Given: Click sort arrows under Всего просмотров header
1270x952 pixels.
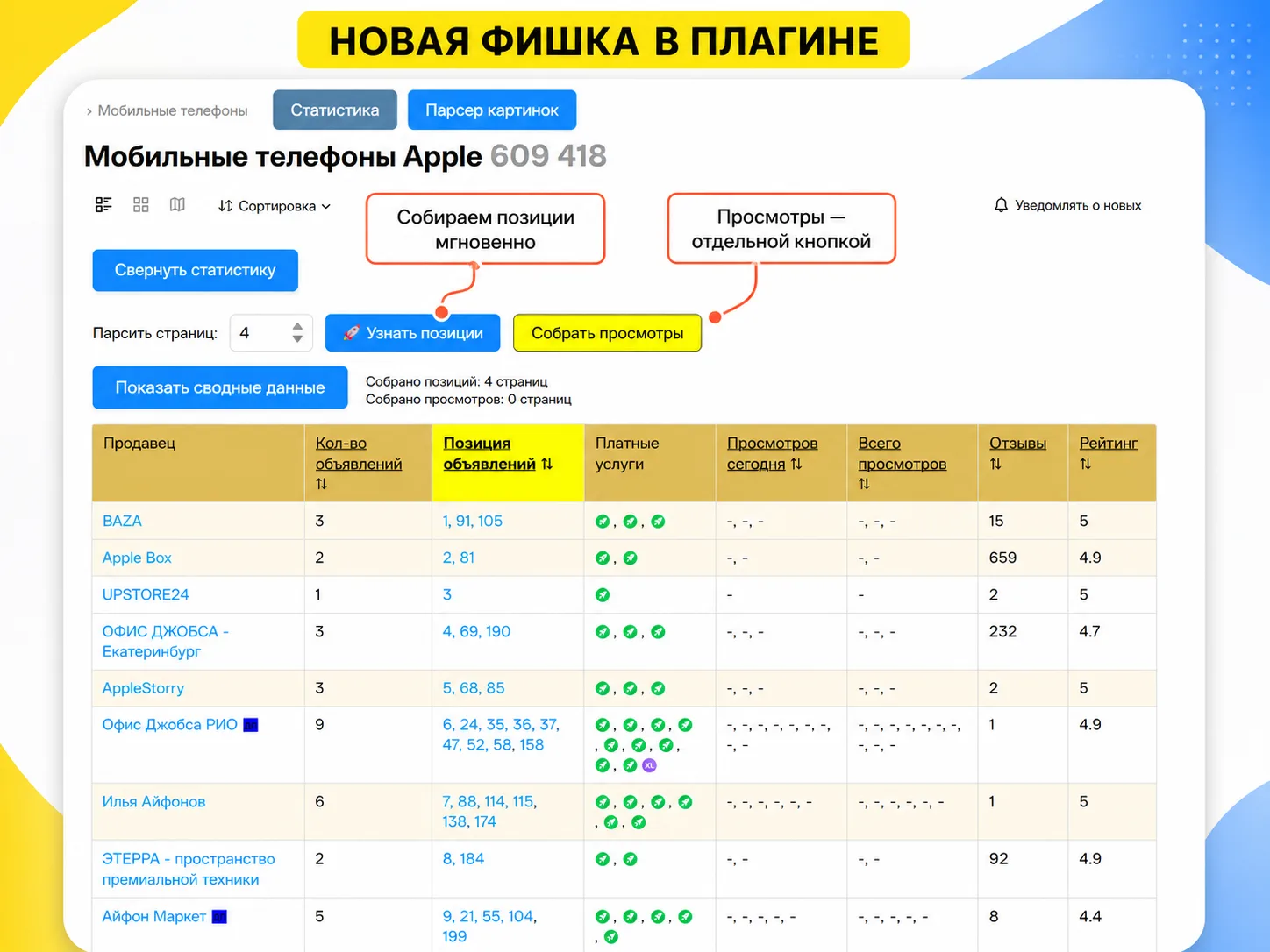Looking at the screenshot, I should (864, 484).
